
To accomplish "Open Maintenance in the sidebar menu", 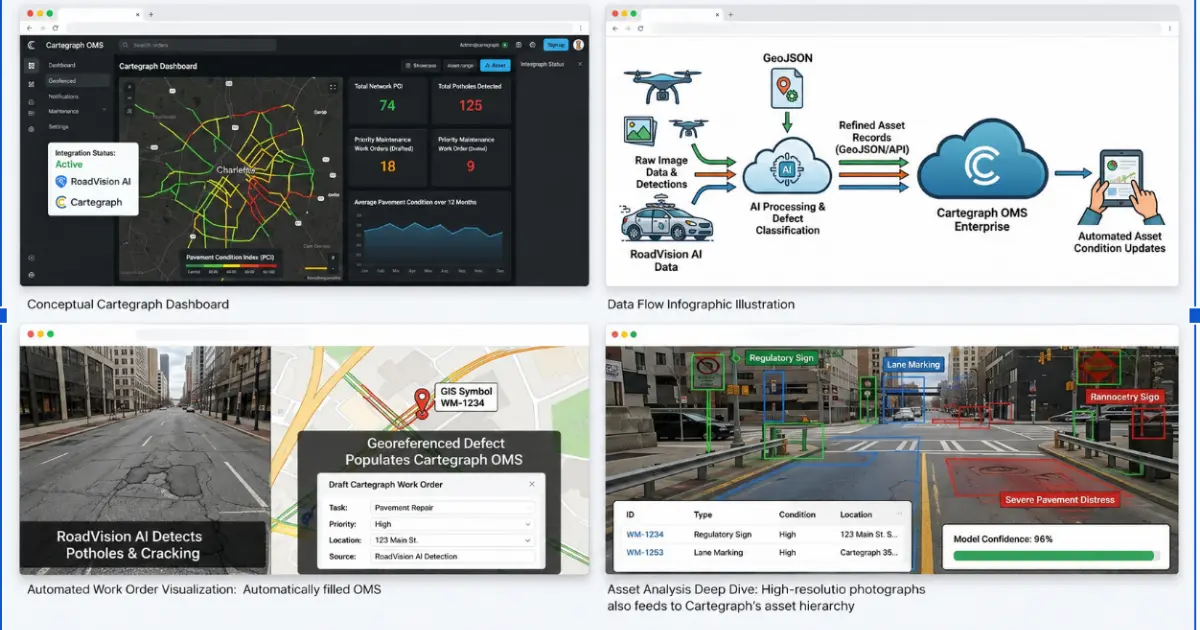I will pos(63,111).
